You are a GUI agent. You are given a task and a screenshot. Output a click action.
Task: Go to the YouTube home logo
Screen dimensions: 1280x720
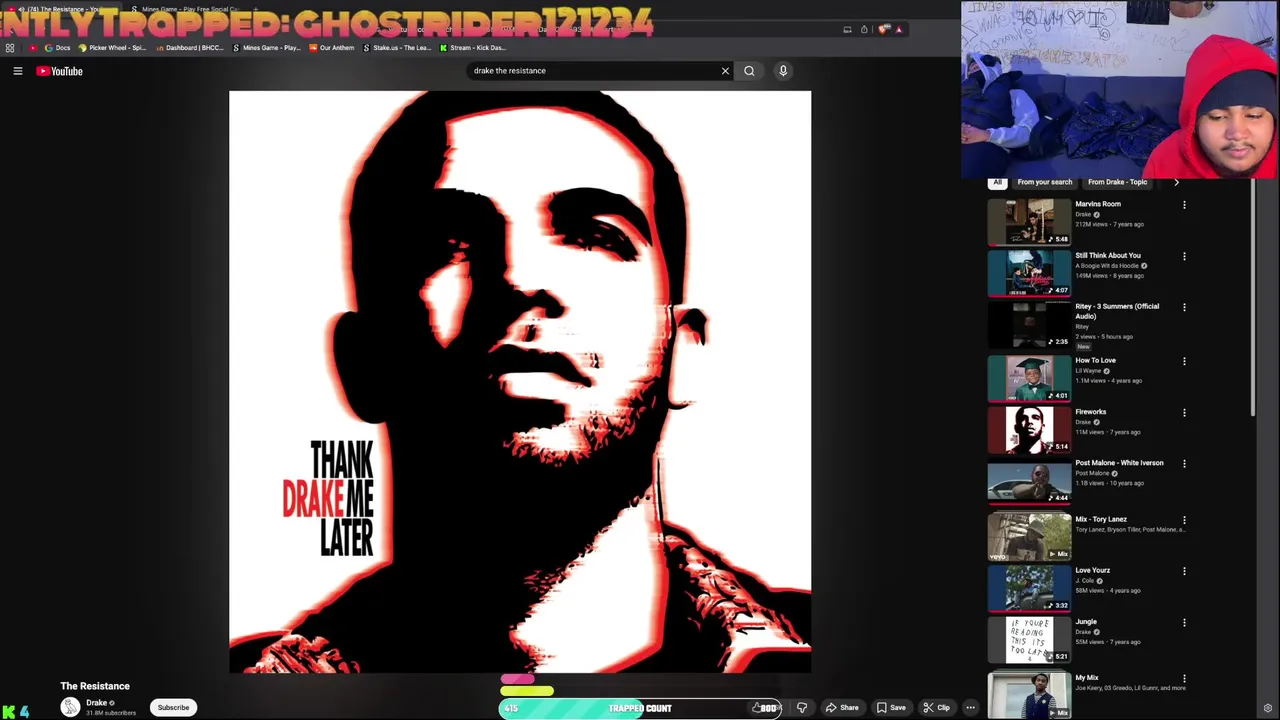pyautogui.click(x=60, y=71)
